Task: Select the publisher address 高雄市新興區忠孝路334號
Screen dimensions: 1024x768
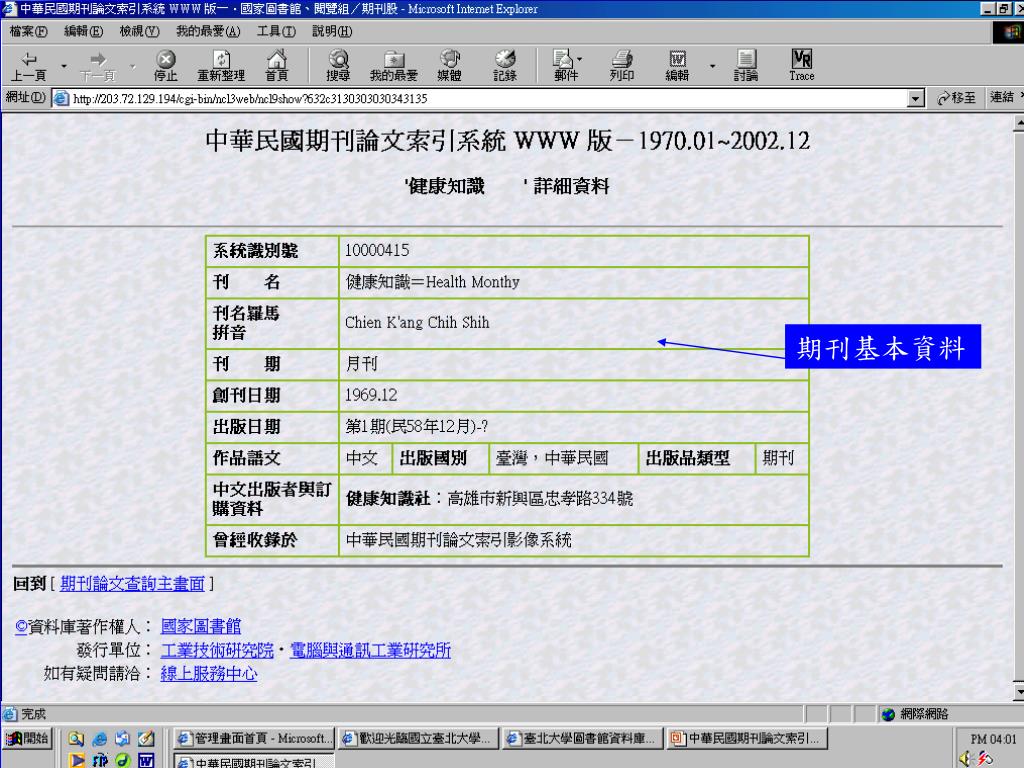Action: pos(540,499)
